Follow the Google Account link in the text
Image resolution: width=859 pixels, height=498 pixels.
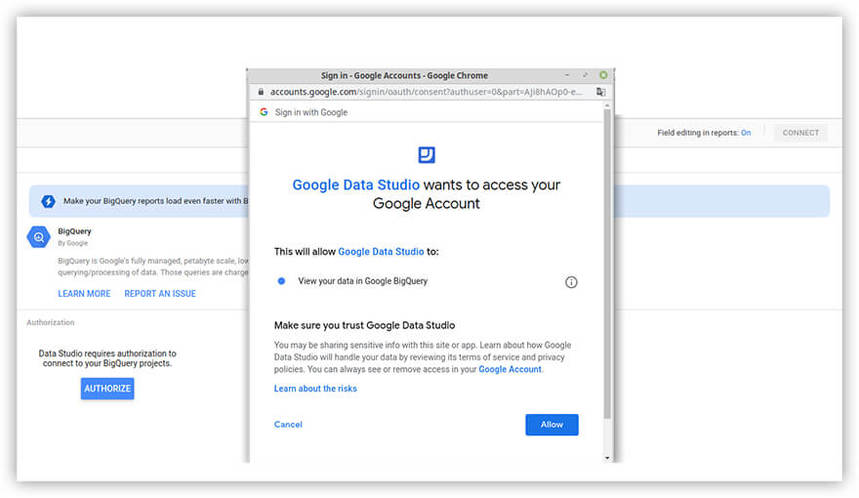tap(510, 369)
